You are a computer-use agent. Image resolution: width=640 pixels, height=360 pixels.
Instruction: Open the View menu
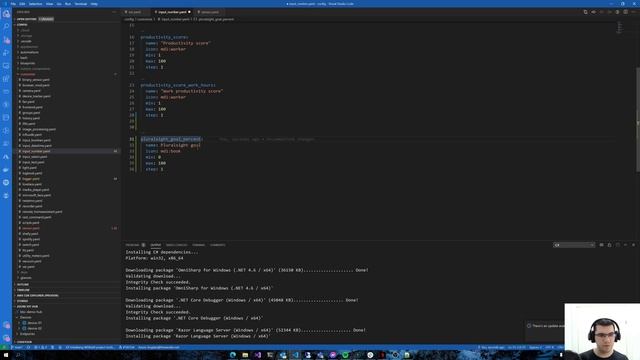pyautogui.click(x=49, y=4)
